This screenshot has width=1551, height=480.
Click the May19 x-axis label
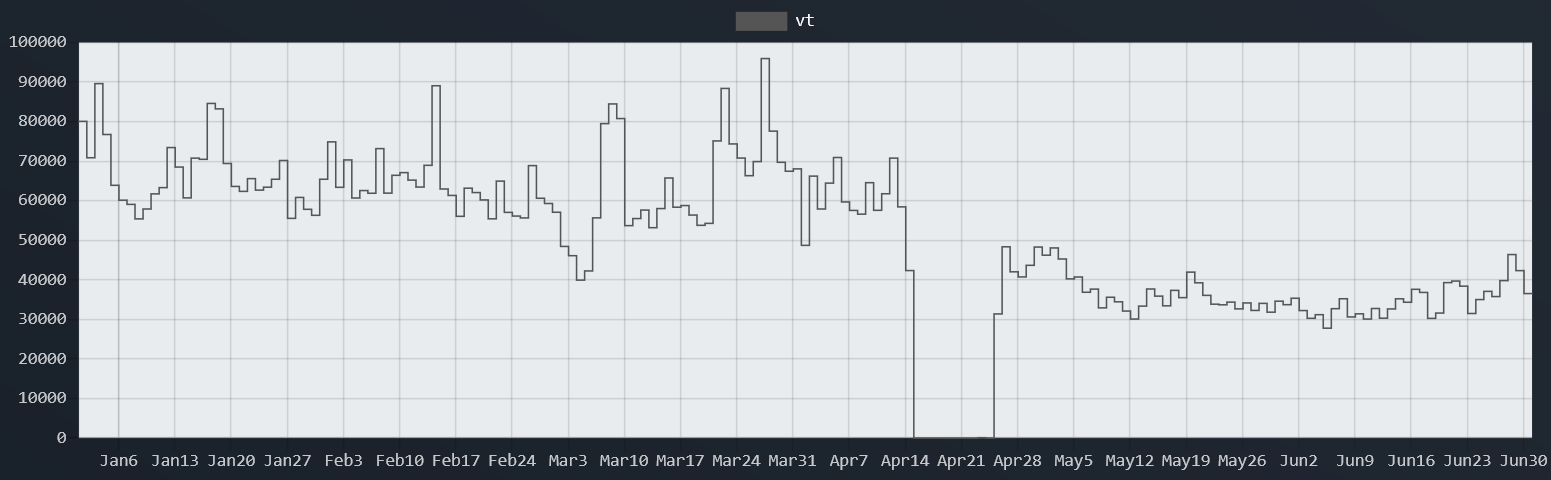1187,461
